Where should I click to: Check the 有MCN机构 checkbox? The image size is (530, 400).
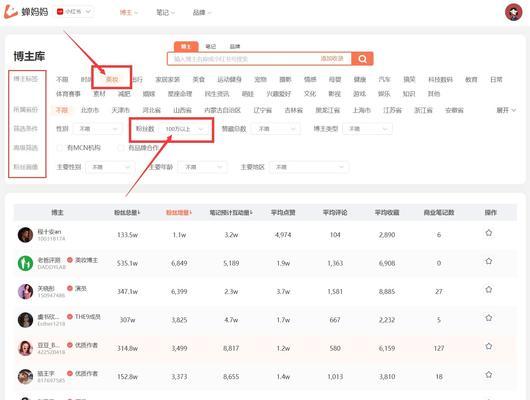pos(60,148)
